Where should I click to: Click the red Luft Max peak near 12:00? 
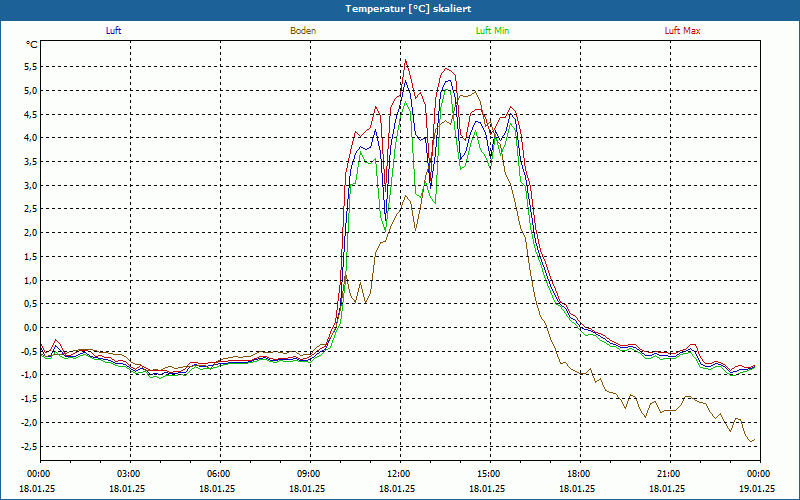406,60
